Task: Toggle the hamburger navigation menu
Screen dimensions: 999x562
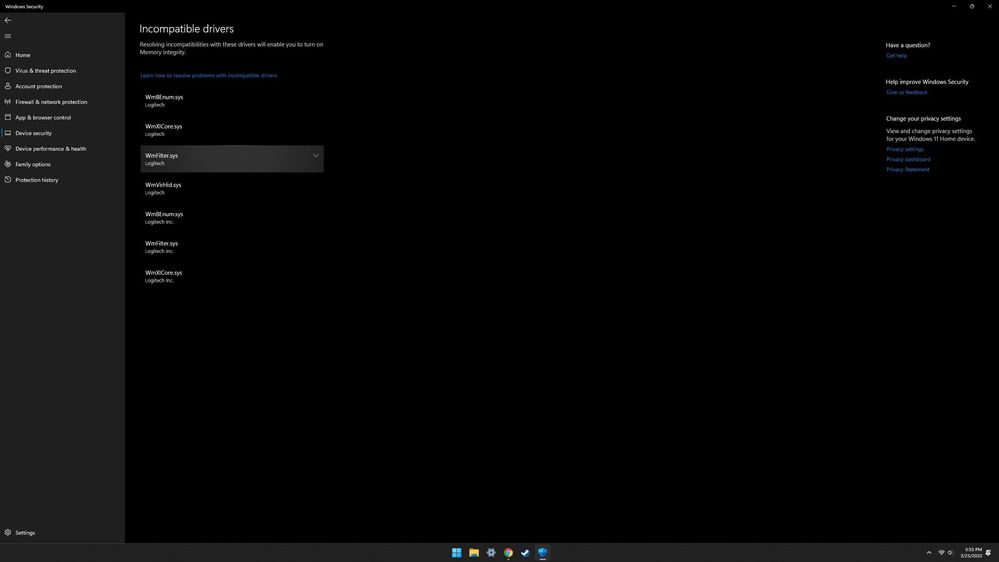Action: 8,36
